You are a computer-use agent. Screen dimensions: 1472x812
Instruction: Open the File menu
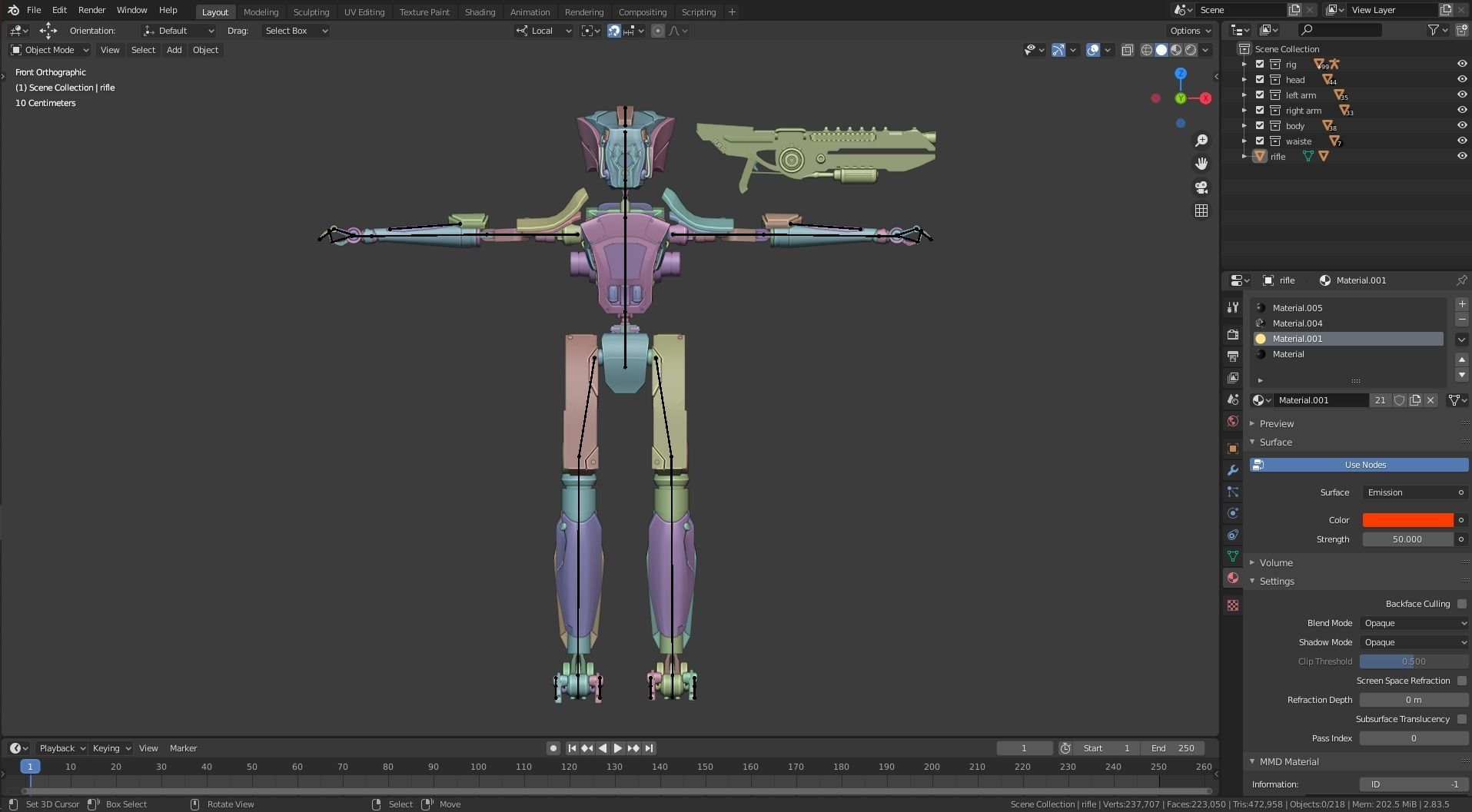pos(34,11)
